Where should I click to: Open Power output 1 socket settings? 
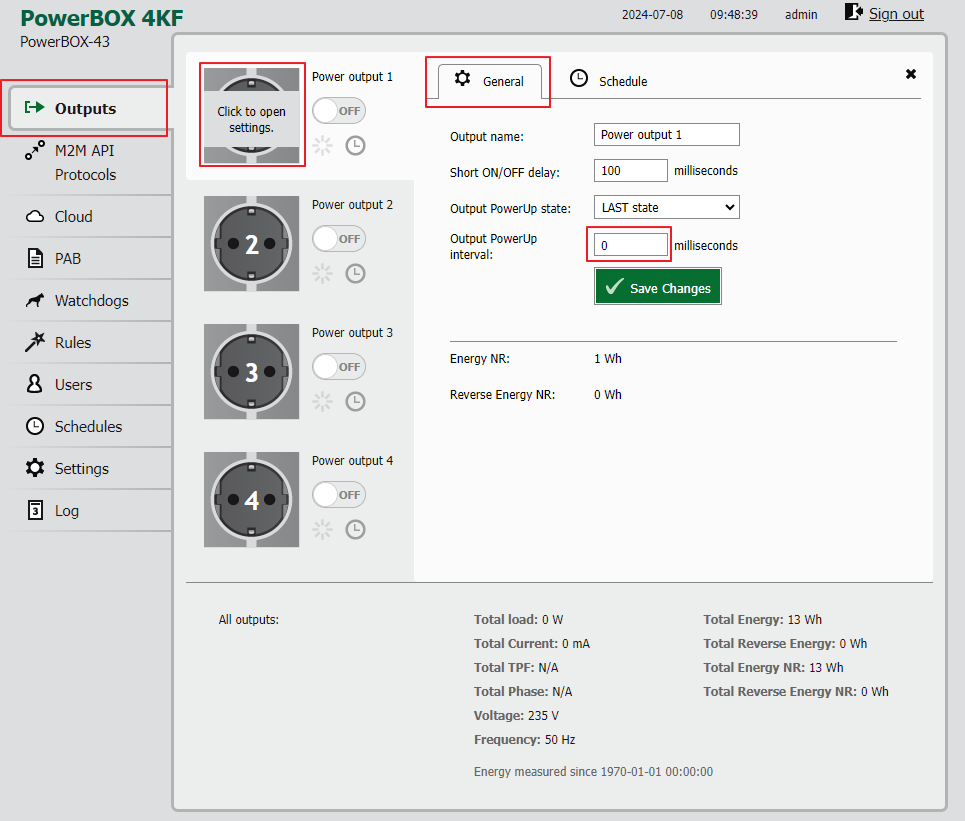tap(252, 116)
